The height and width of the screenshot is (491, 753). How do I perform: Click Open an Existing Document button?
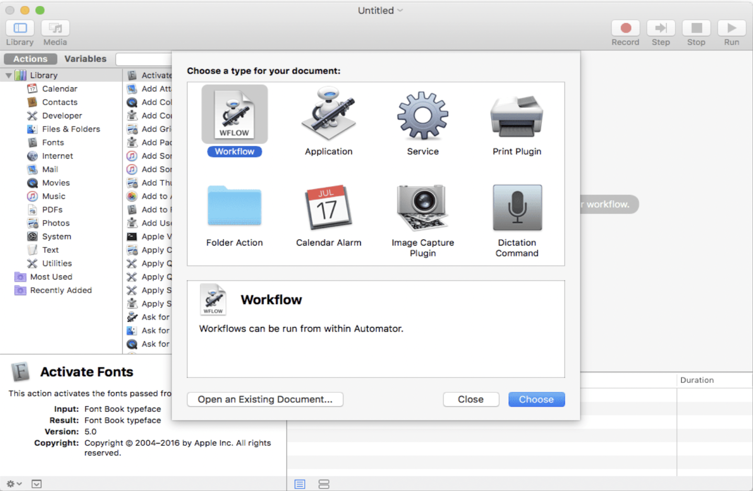tap(265, 399)
